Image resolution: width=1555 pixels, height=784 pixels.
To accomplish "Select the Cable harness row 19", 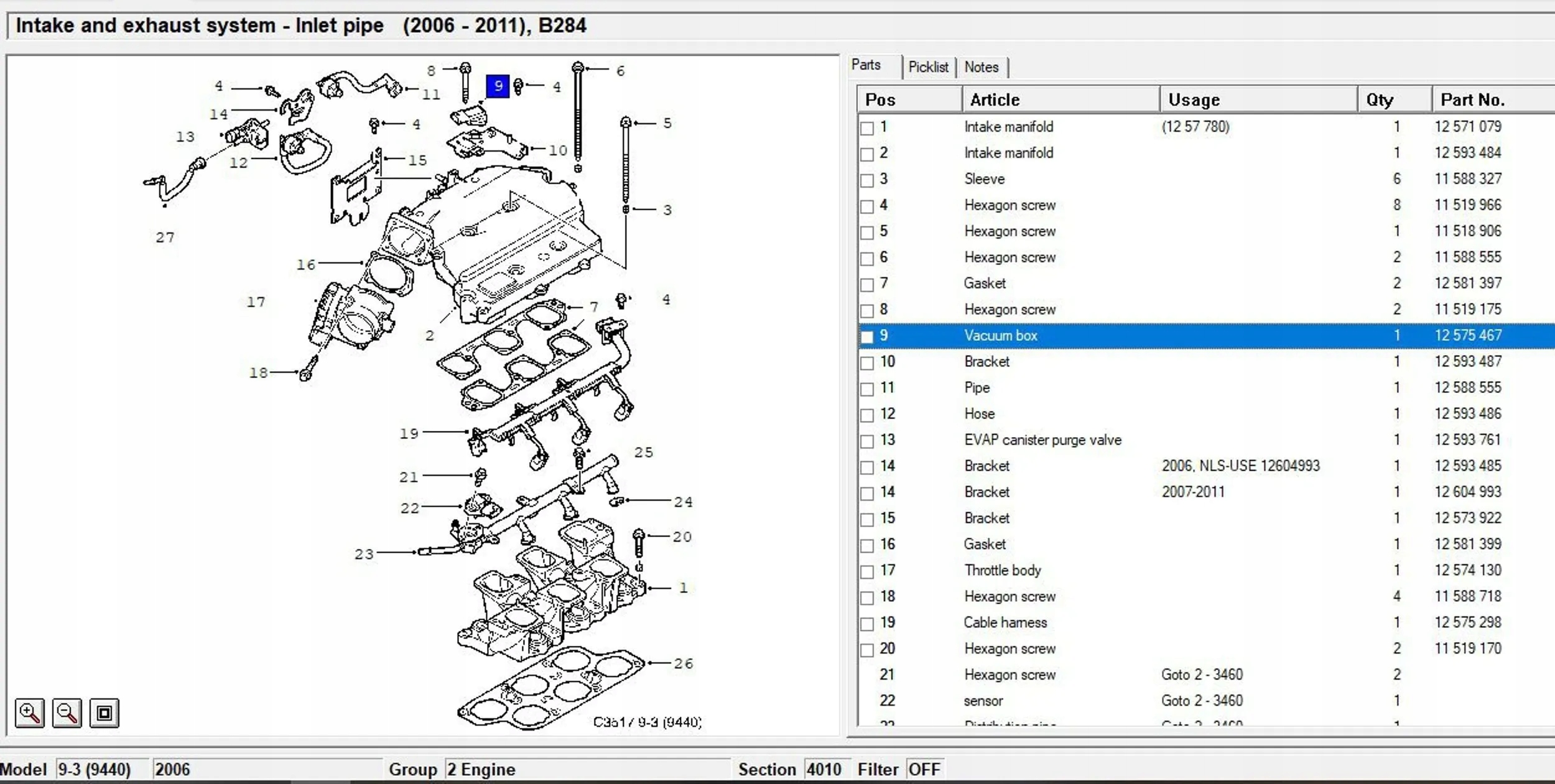I will [1005, 622].
